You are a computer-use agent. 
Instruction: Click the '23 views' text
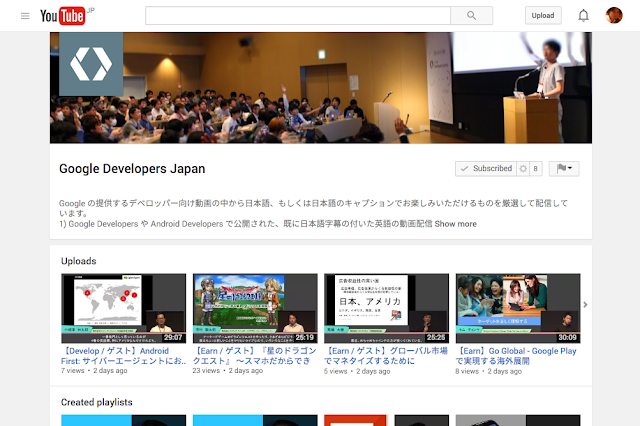click(206, 371)
